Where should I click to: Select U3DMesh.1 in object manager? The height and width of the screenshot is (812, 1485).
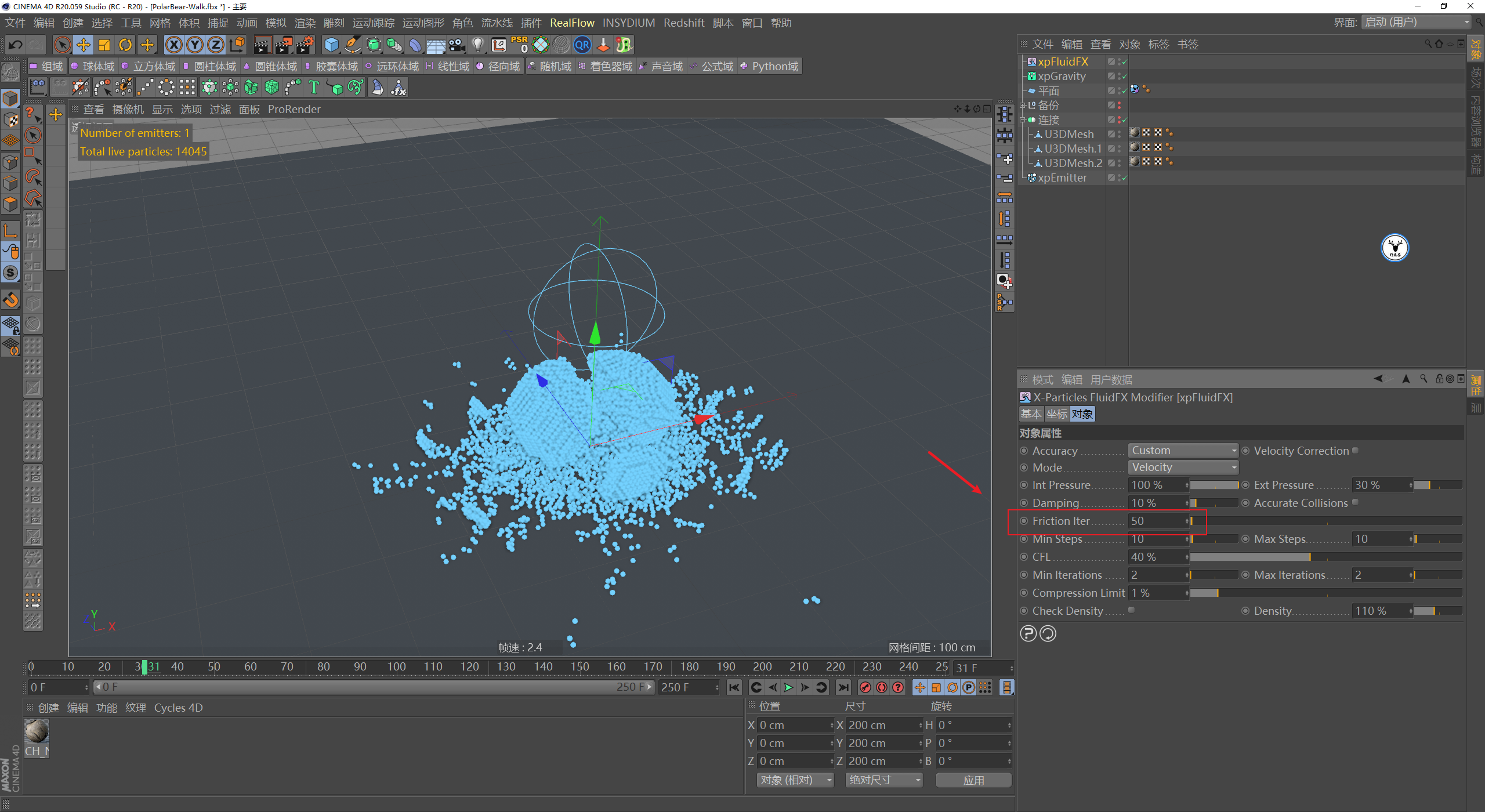click(x=1073, y=148)
